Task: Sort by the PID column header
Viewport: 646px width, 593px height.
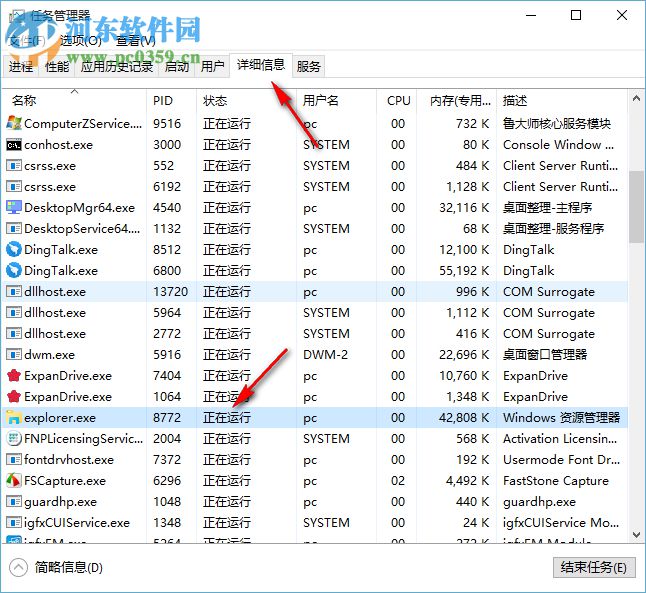Action: 171,100
